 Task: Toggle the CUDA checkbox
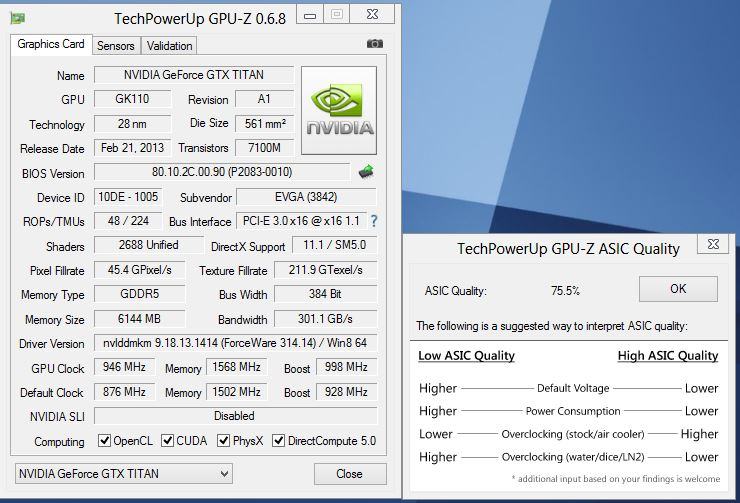[x=167, y=440]
